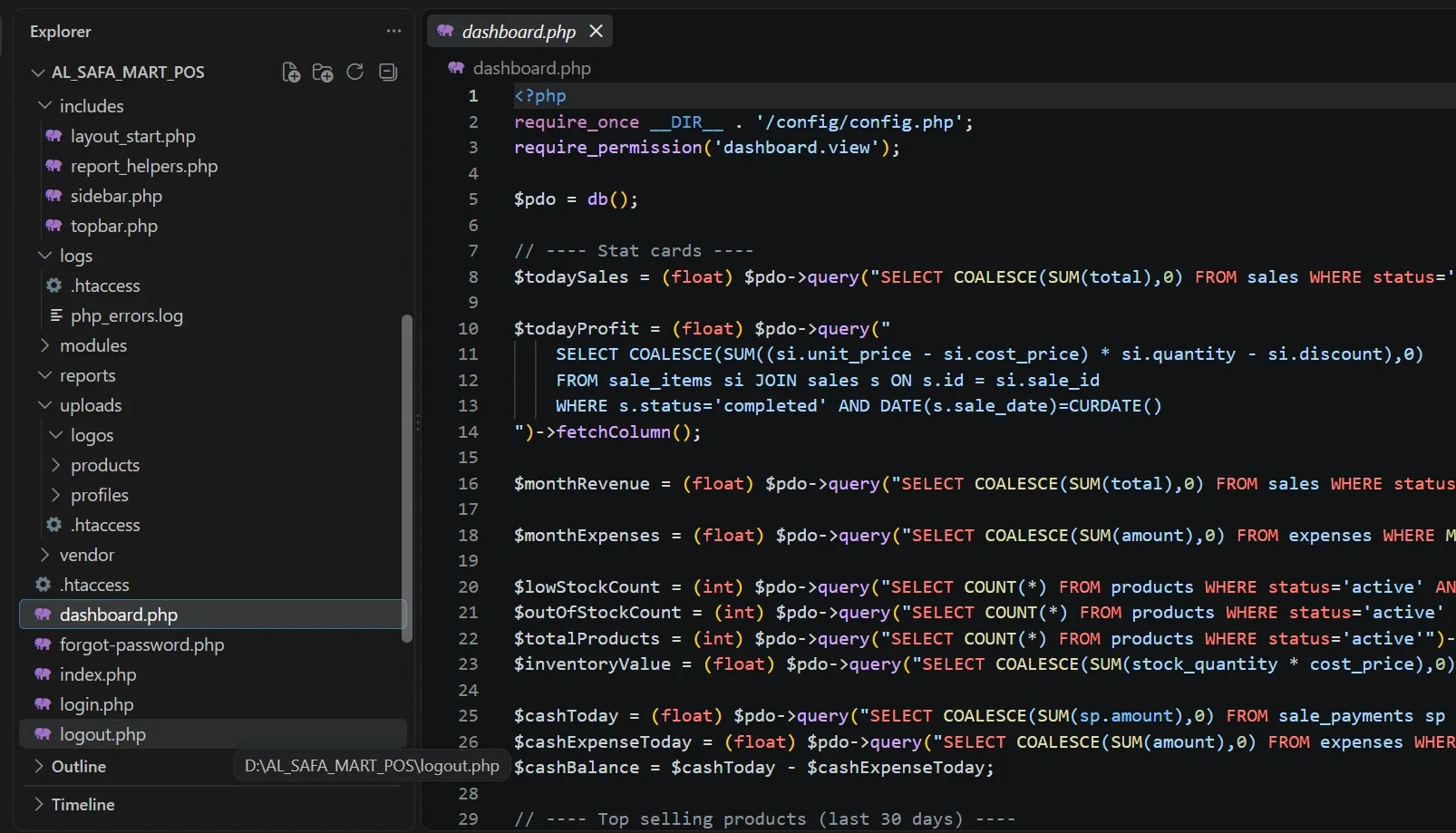Image resolution: width=1456 pixels, height=833 pixels.
Task: Click the New Folder icon in Explorer header
Action: 323,73
